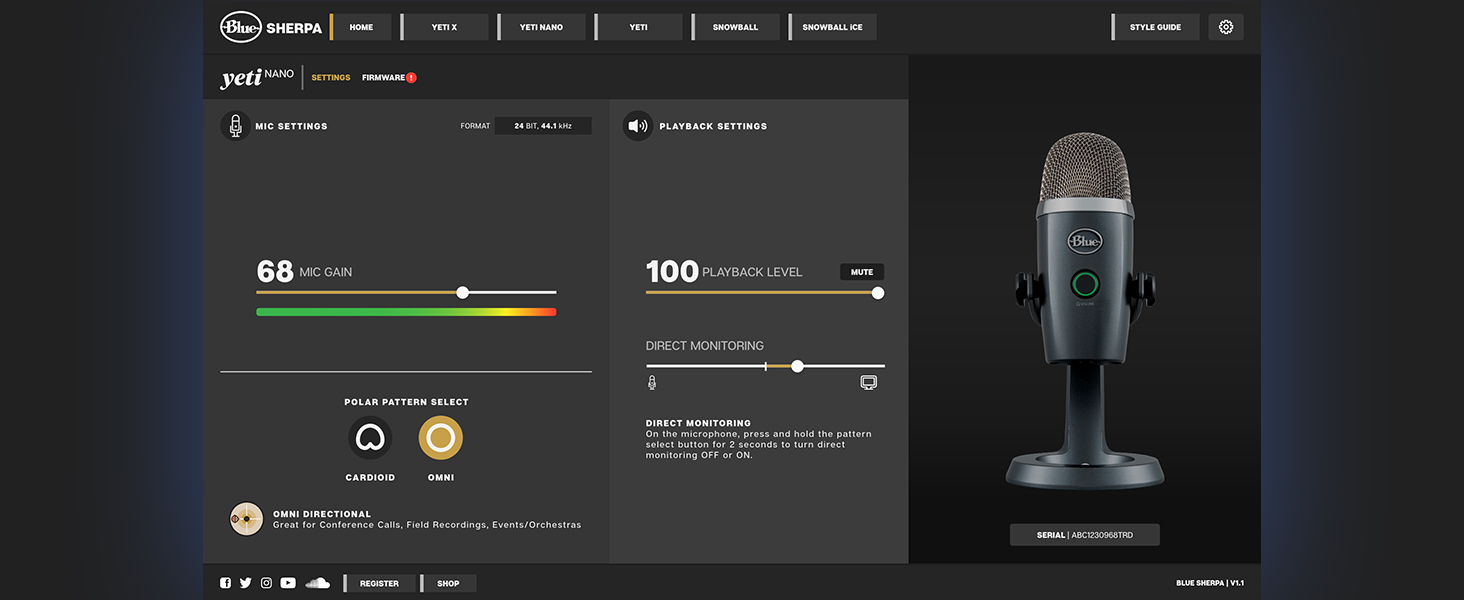Viewport: 1464px width, 600px height.
Task: Click the Register button
Action: point(380,583)
